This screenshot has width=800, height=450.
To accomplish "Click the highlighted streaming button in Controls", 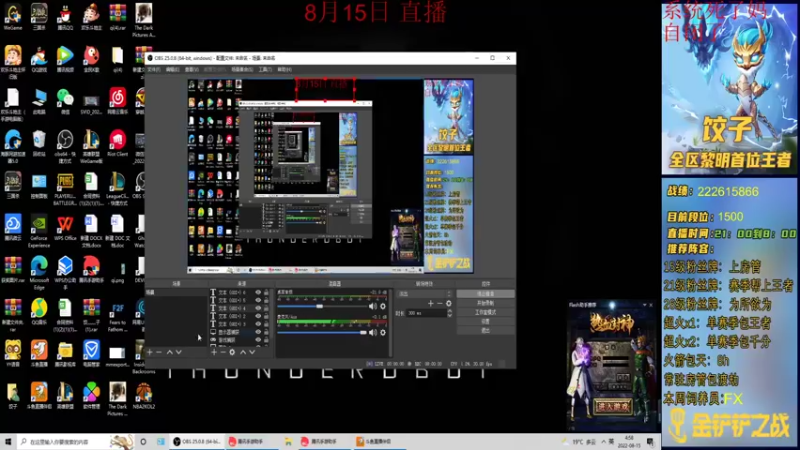I will [485, 294].
